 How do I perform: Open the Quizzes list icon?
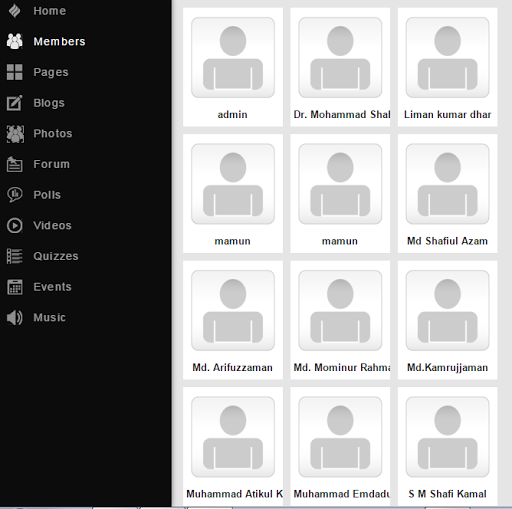point(14,256)
